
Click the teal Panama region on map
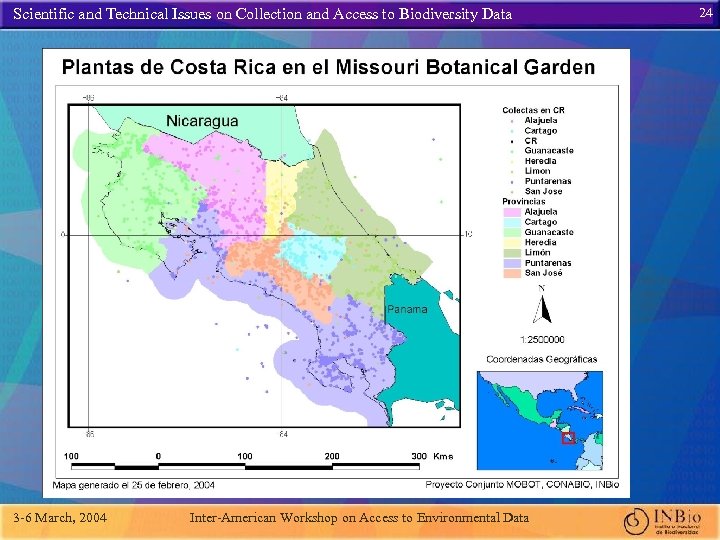[x=418, y=349]
